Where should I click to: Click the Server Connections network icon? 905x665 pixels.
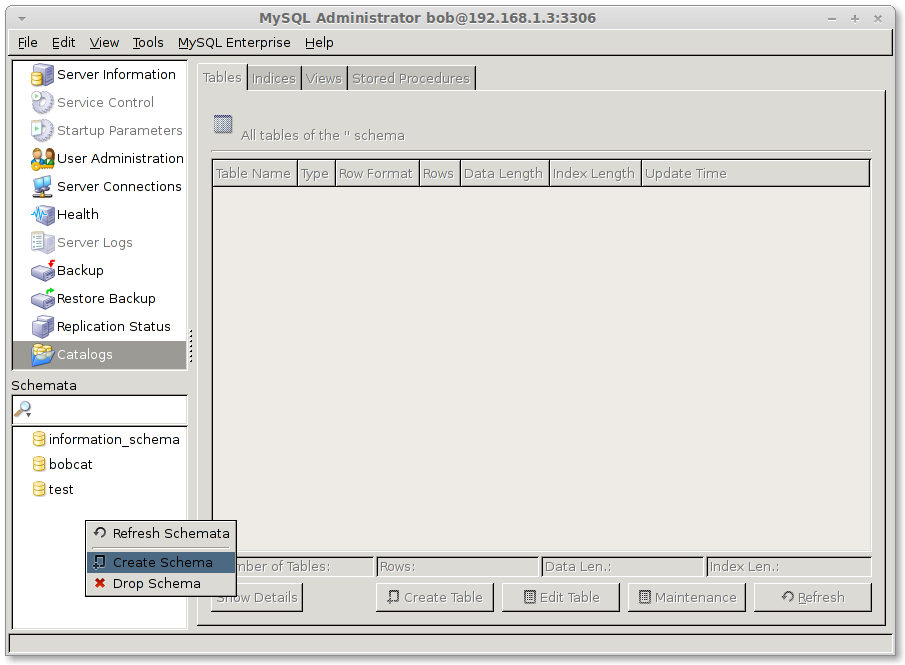pos(42,186)
